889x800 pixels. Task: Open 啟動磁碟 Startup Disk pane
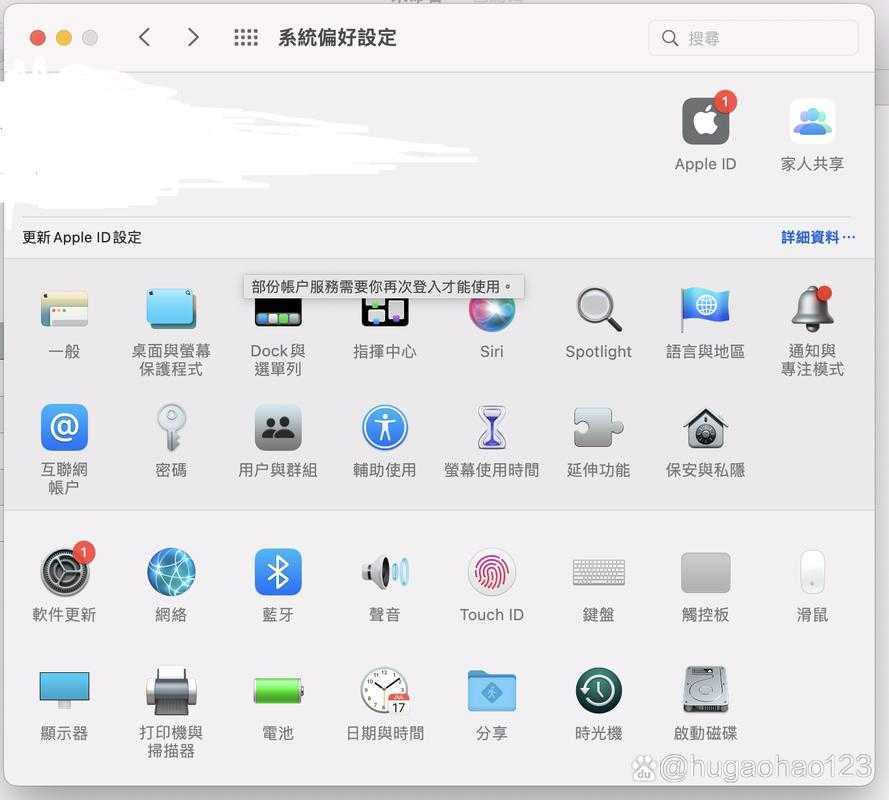(705, 691)
